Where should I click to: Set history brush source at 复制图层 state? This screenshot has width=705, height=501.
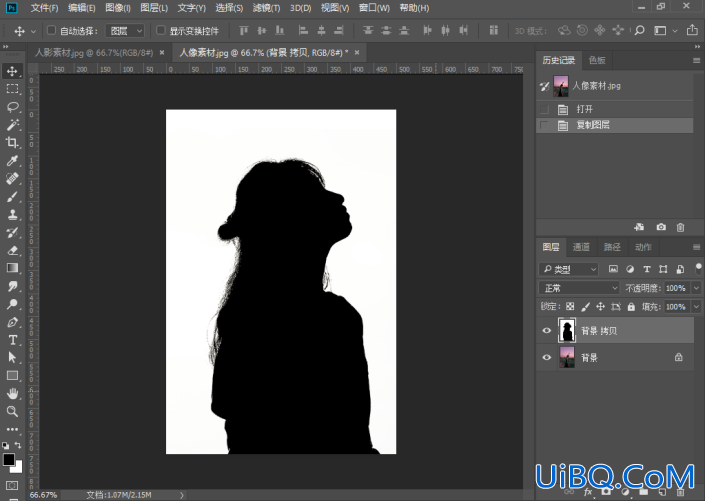point(544,125)
